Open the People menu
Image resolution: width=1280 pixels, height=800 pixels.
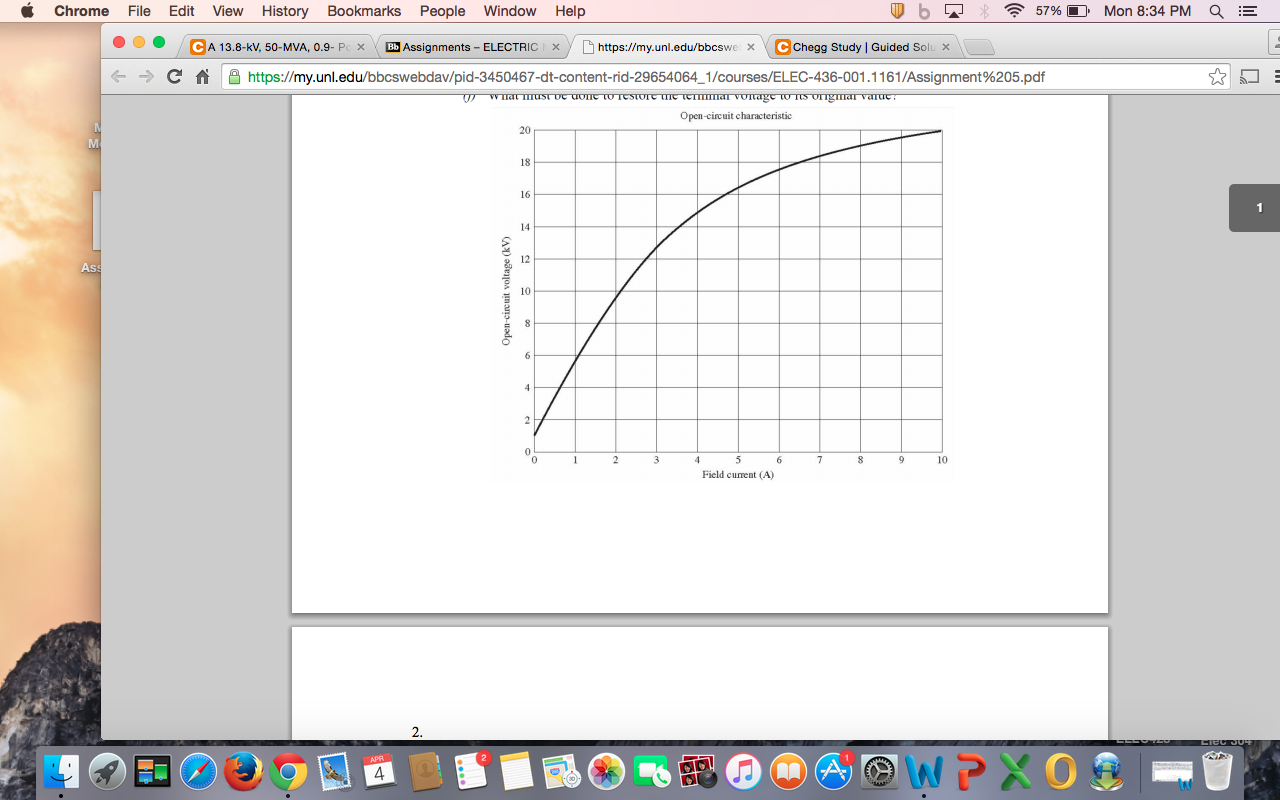(442, 11)
